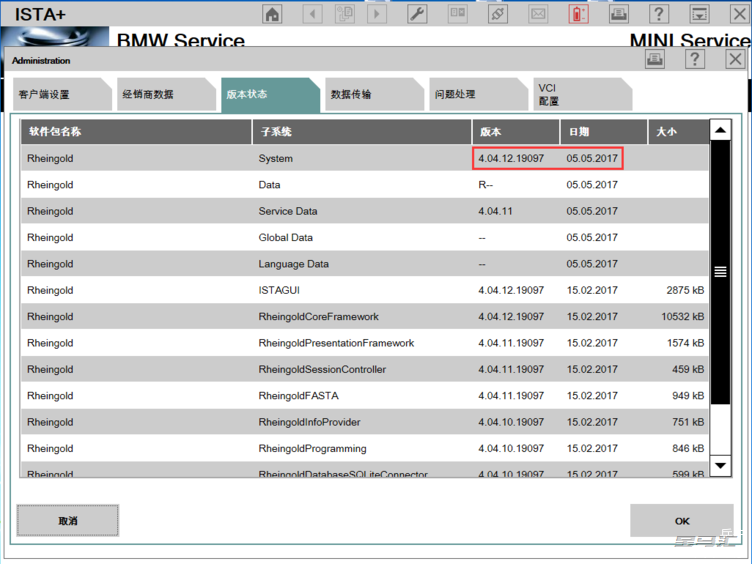This screenshot has width=752, height=564.
Task: Click the R-- version cell
Action: (485, 185)
